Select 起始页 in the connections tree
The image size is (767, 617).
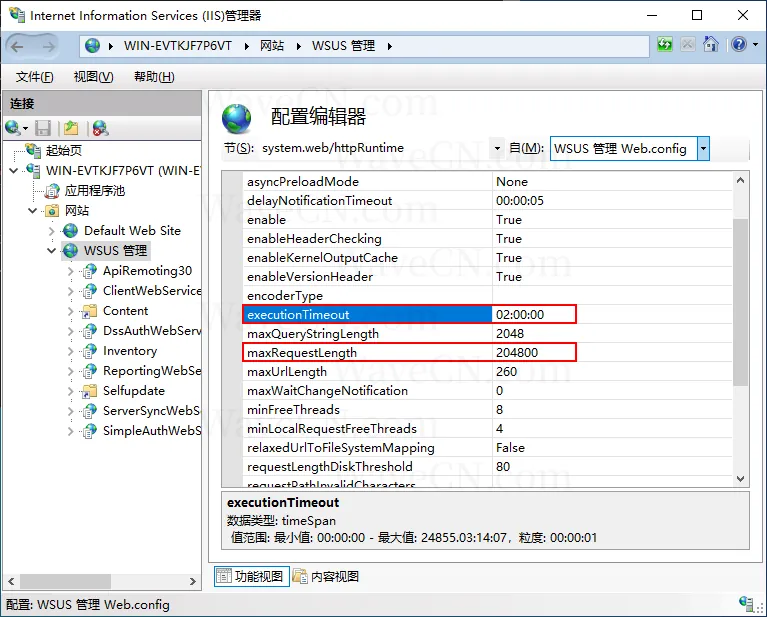tap(64, 151)
